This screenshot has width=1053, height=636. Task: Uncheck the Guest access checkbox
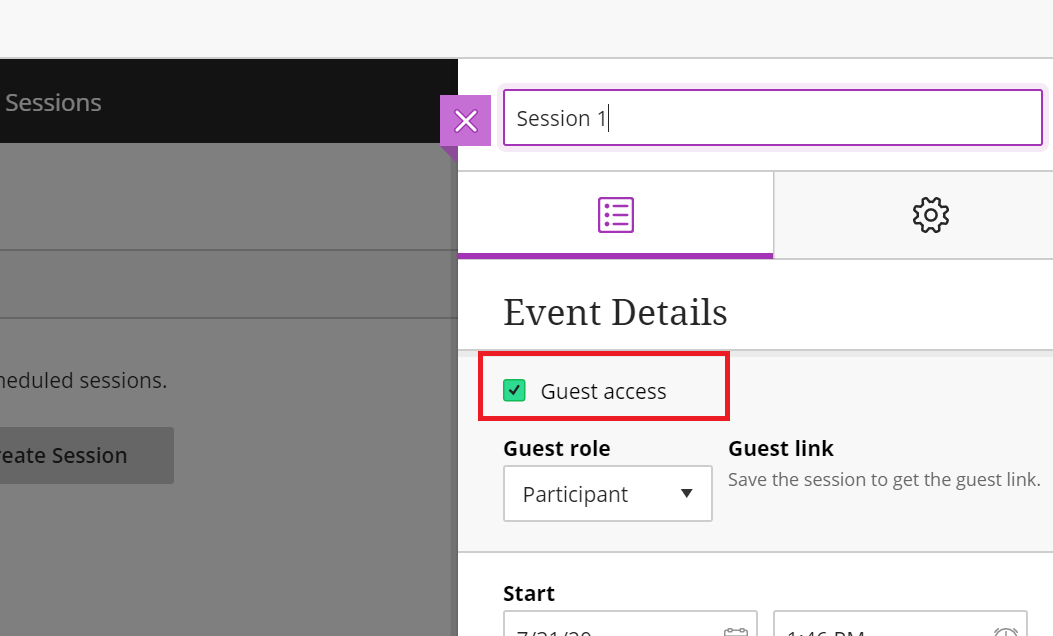(x=514, y=390)
